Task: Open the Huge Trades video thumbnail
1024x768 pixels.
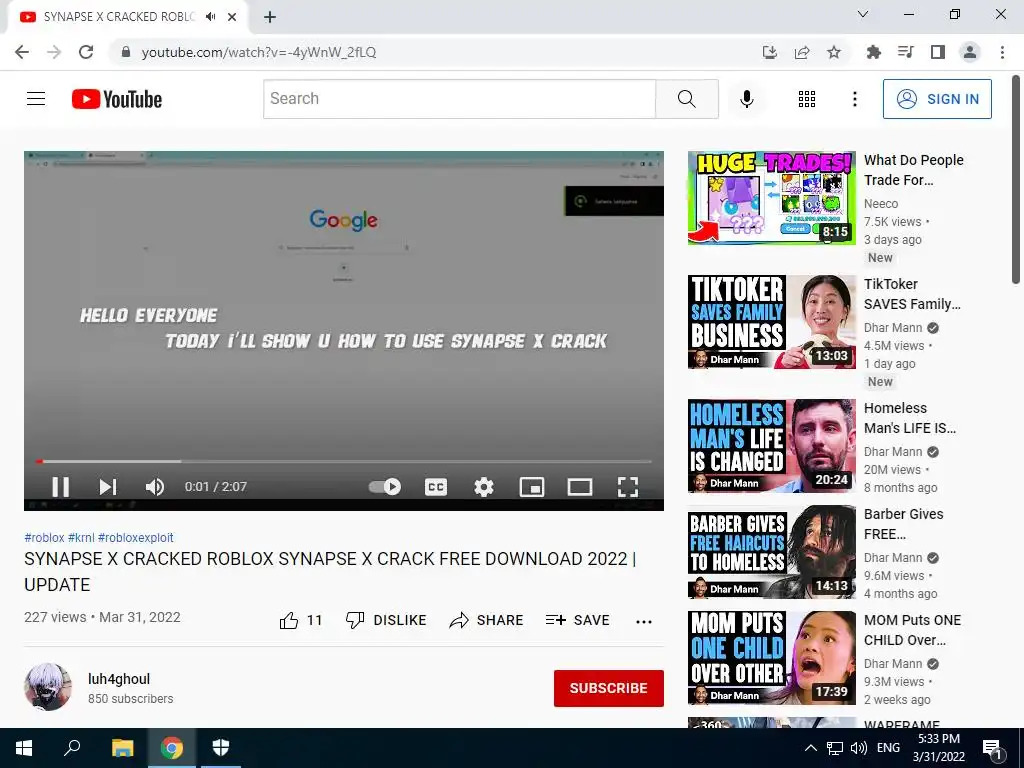Action: 771,198
